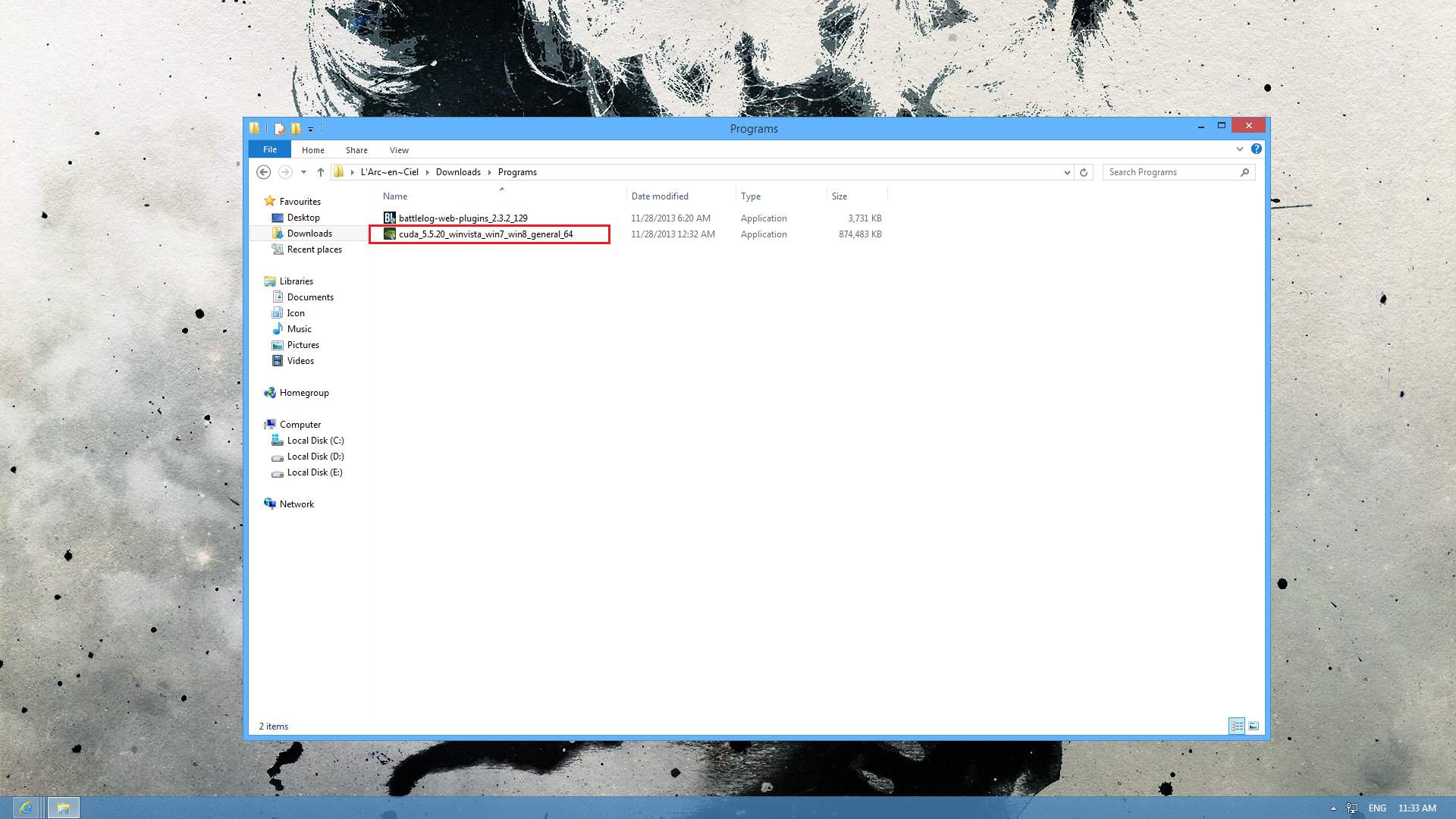Switch to the View ribbon tab

tap(399, 150)
